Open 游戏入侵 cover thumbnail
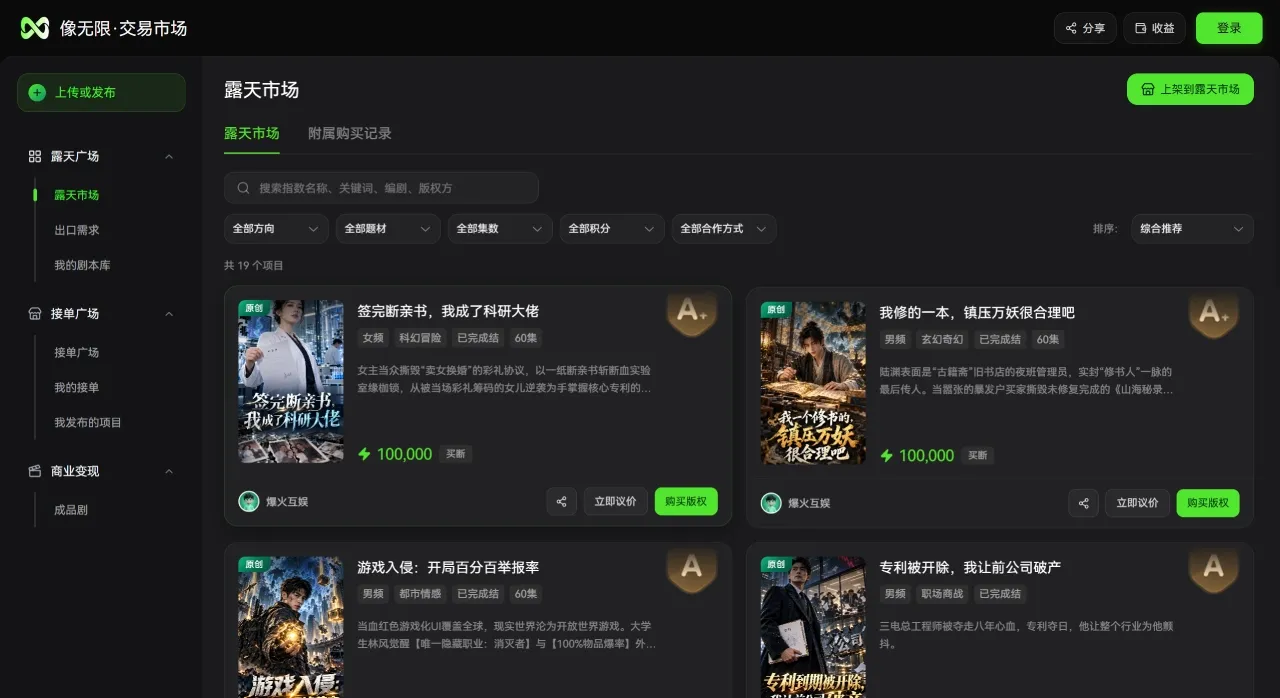Viewport: 1280px width, 698px height. pyautogui.click(x=291, y=627)
